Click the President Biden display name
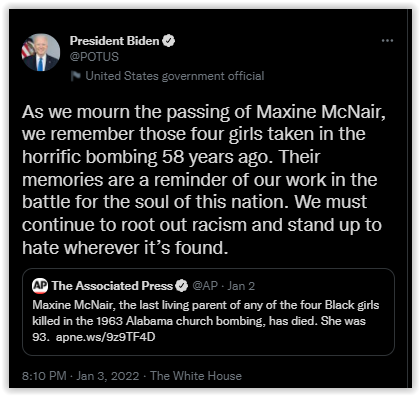Viewport: 420px width, 396px height. pyautogui.click(x=114, y=41)
